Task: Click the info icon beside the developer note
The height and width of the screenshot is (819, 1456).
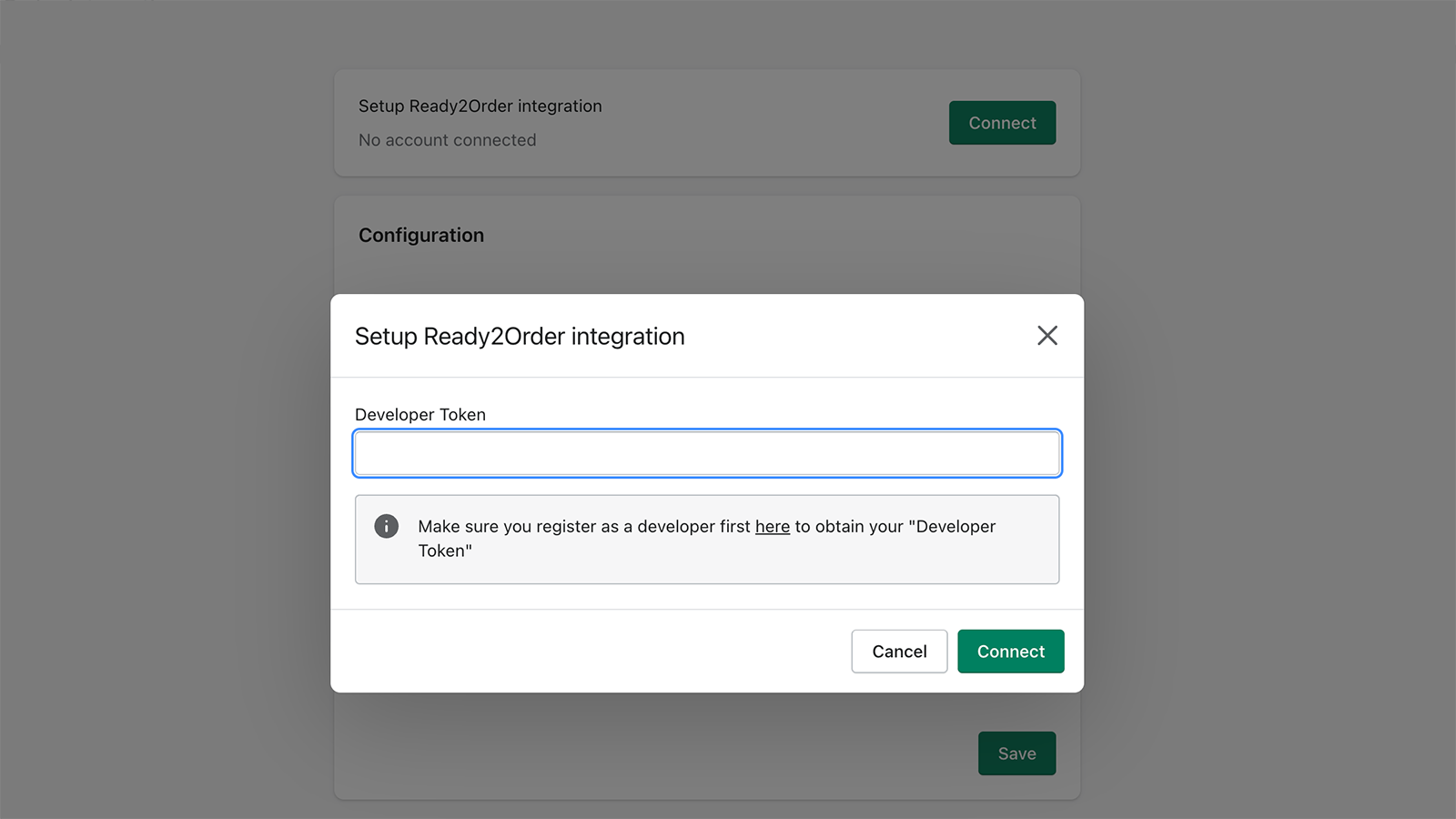Action: click(387, 526)
